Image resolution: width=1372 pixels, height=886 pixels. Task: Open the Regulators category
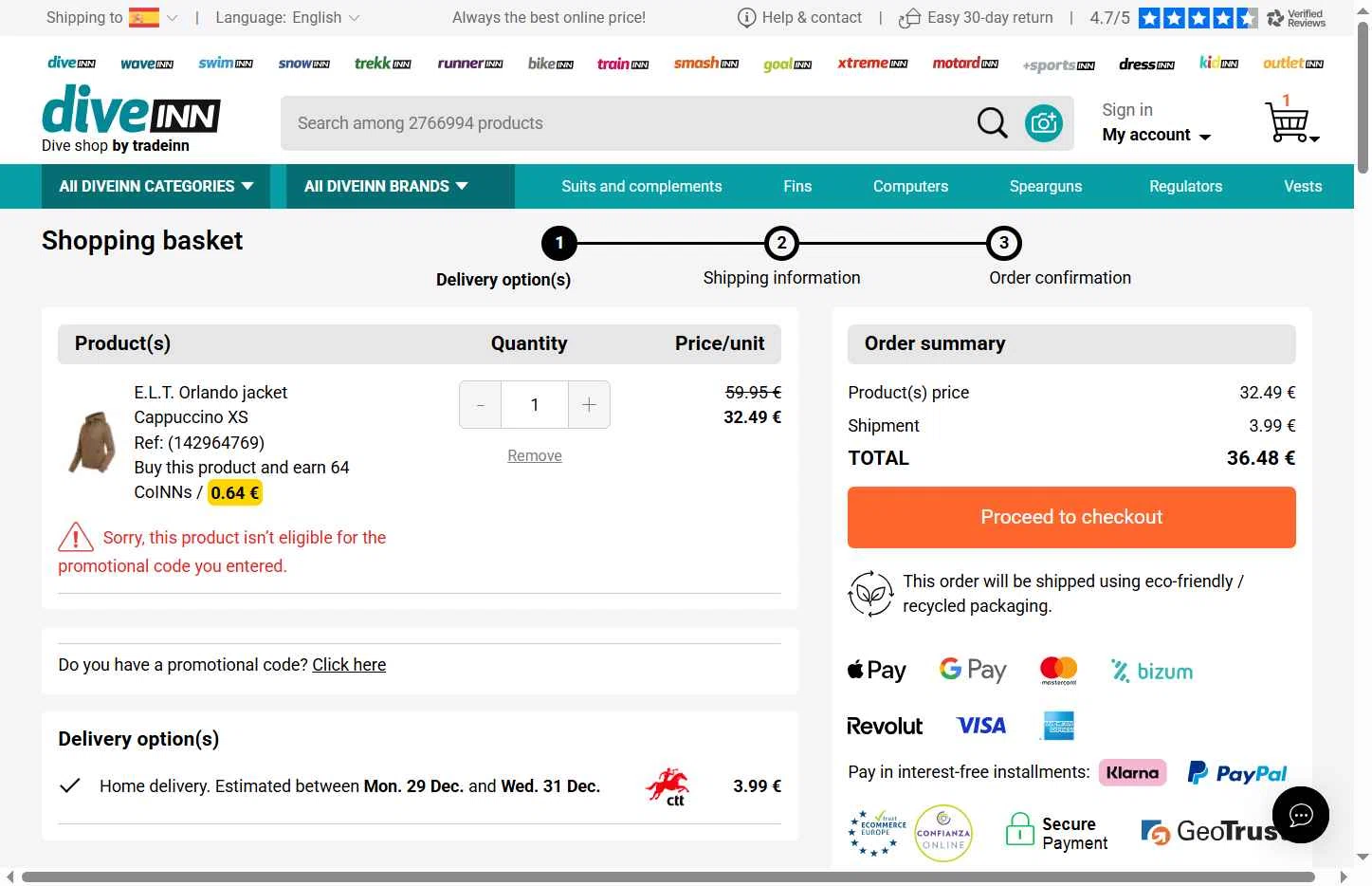(1185, 186)
